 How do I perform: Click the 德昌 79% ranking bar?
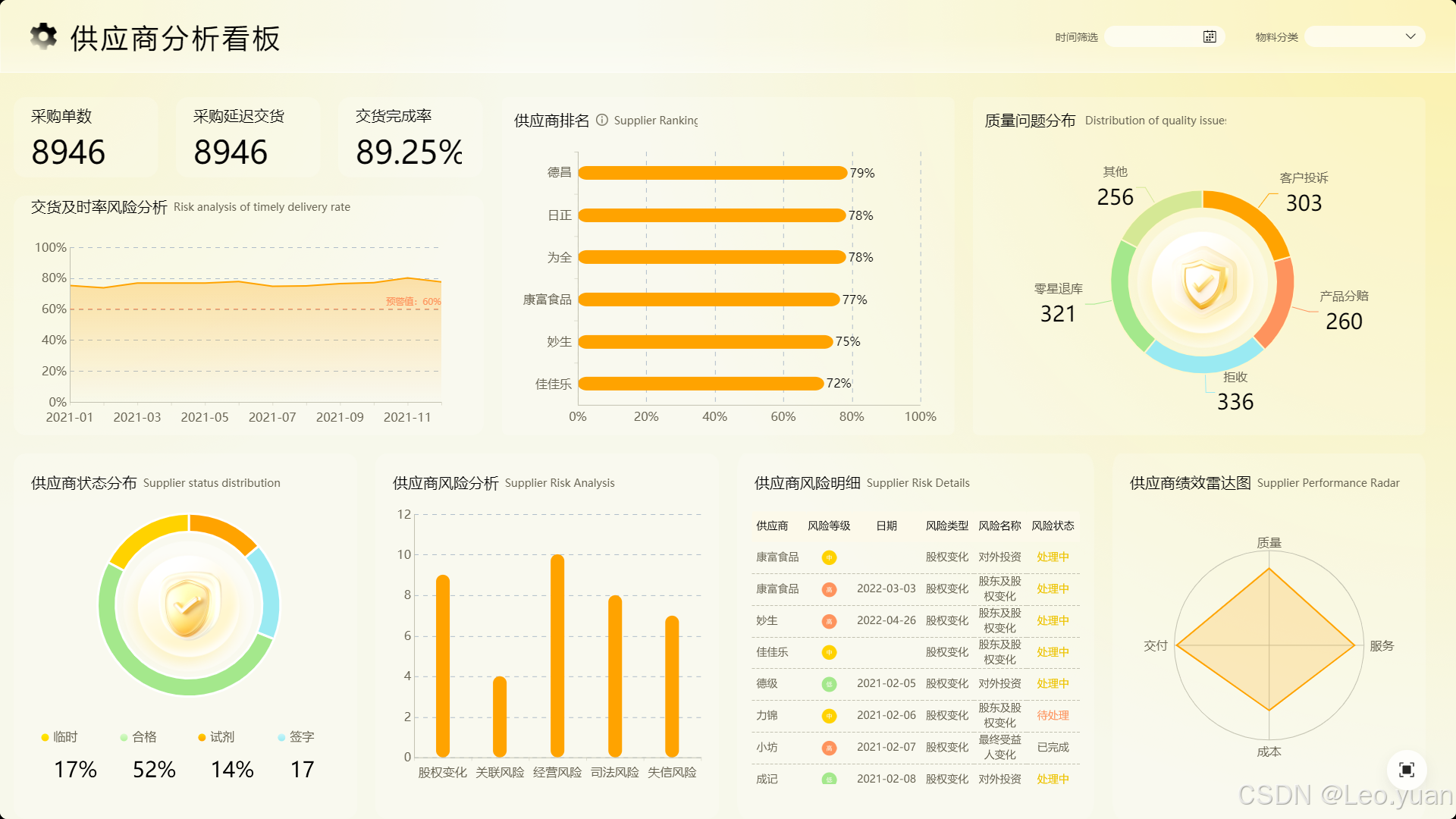point(712,173)
